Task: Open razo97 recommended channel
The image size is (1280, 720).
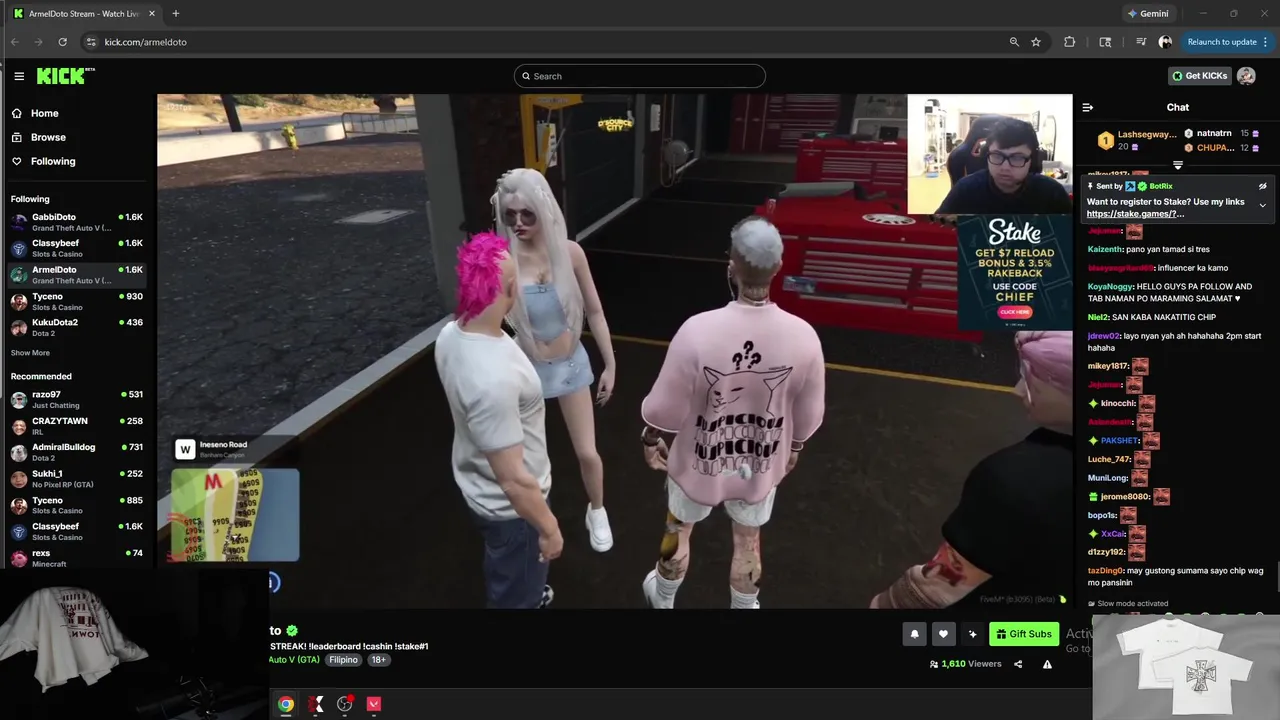Action: tap(77, 400)
